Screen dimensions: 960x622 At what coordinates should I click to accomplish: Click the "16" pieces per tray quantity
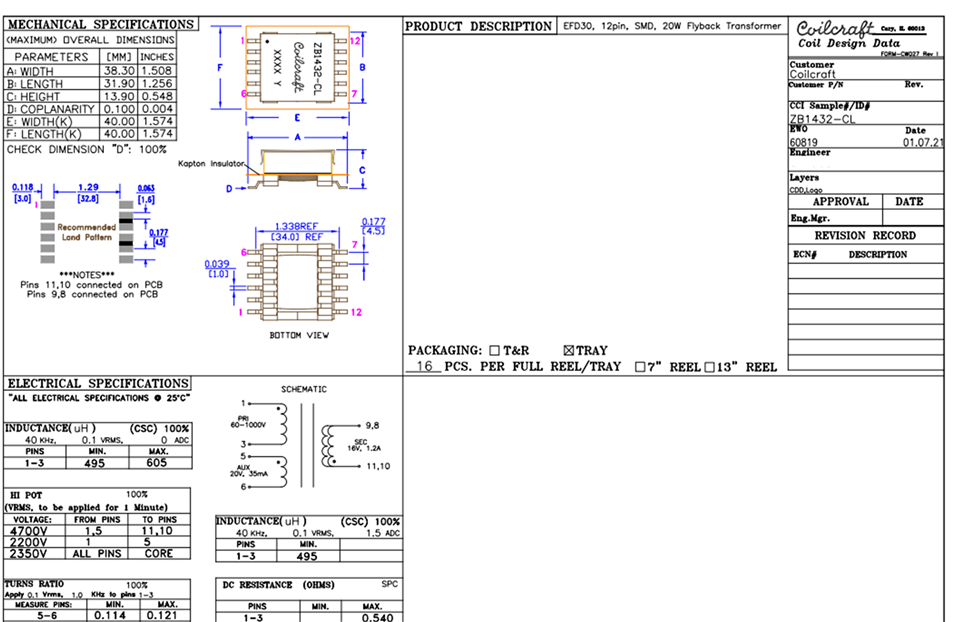pyautogui.click(x=424, y=366)
